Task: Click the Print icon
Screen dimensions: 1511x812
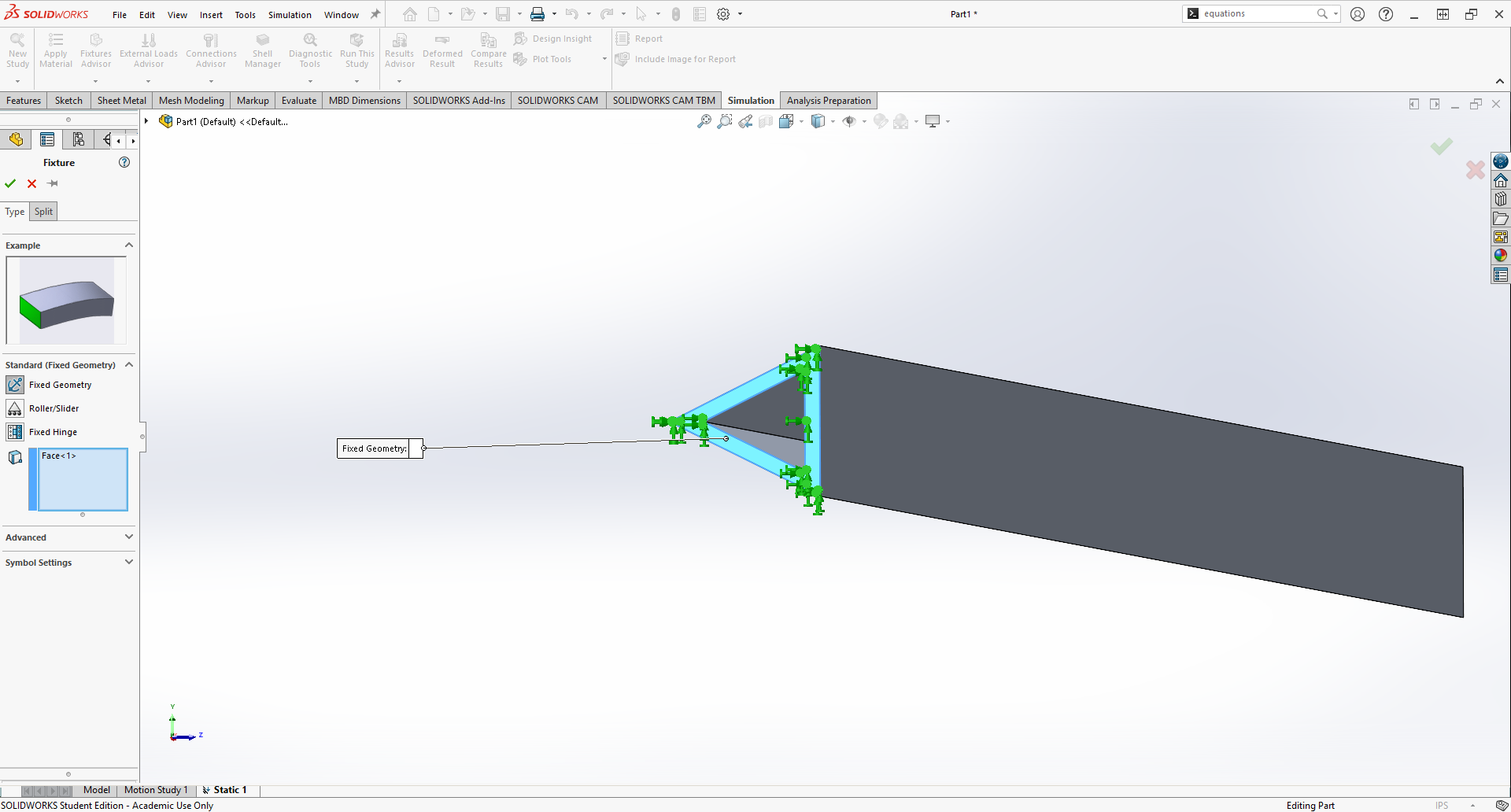Action: click(x=538, y=14)
